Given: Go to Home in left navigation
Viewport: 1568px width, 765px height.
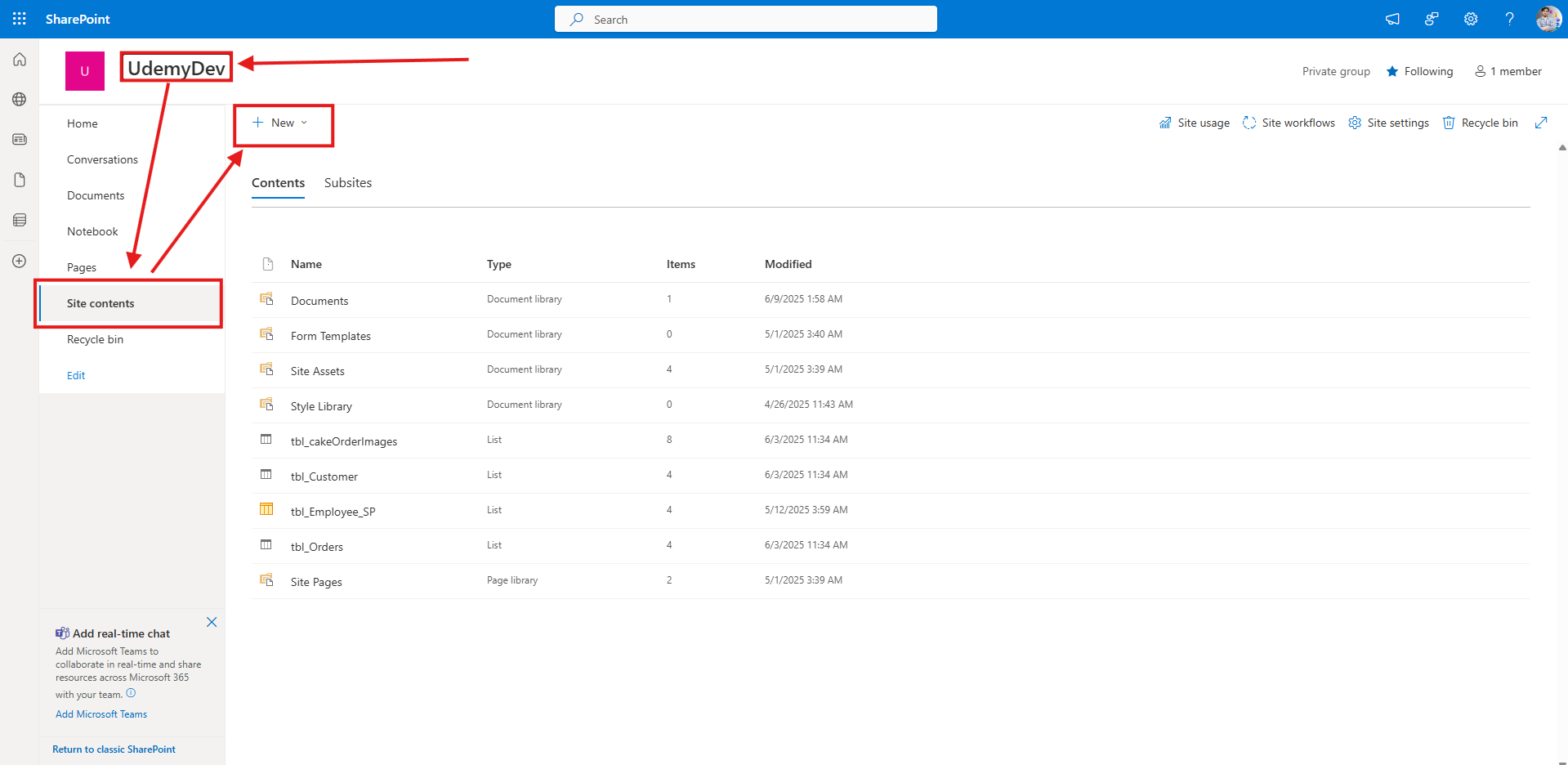Looking at the screenshot, I should [83, 123].
